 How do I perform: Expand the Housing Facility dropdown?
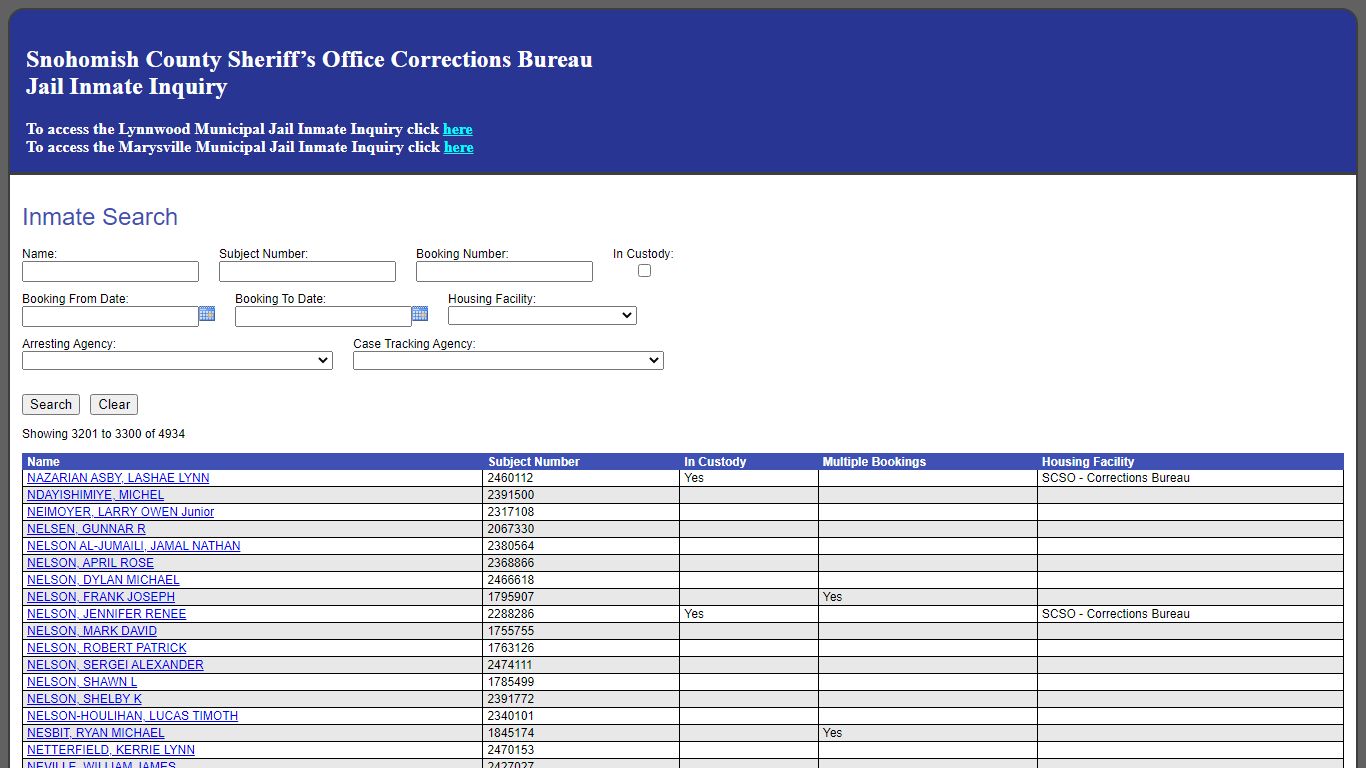(x=542, y=316)
